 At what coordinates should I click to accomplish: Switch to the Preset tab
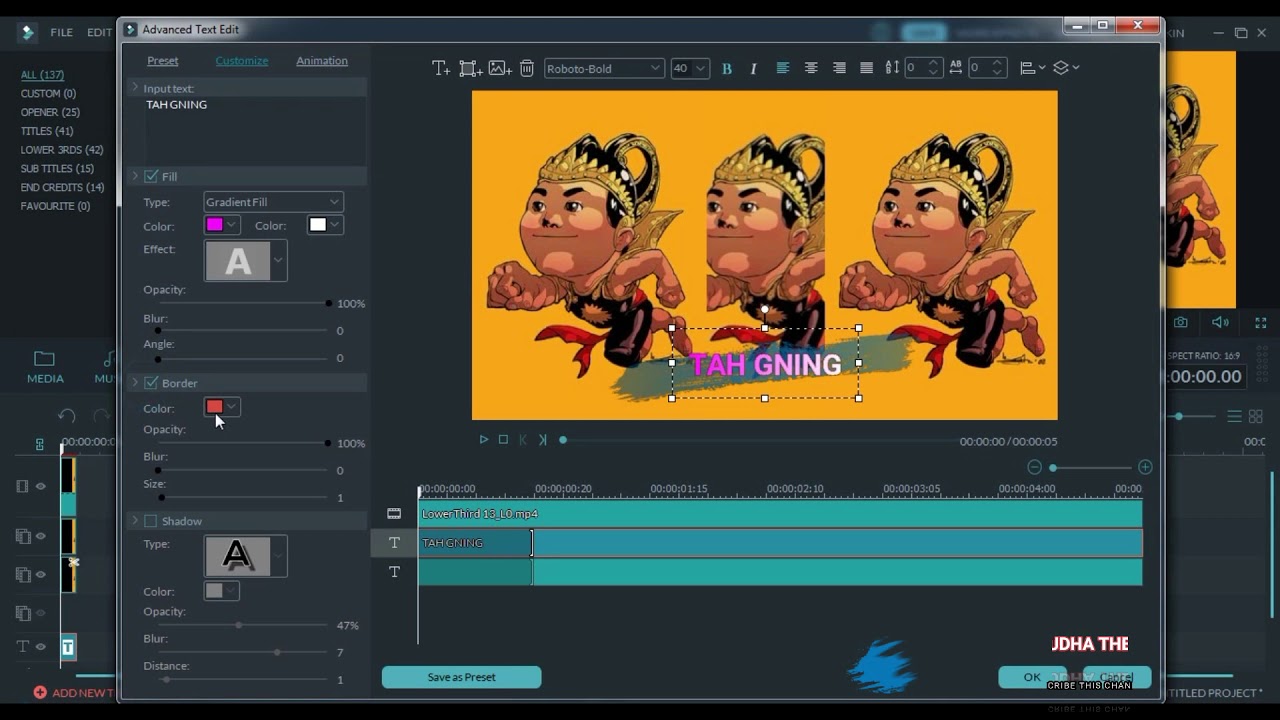click(163, 61)
